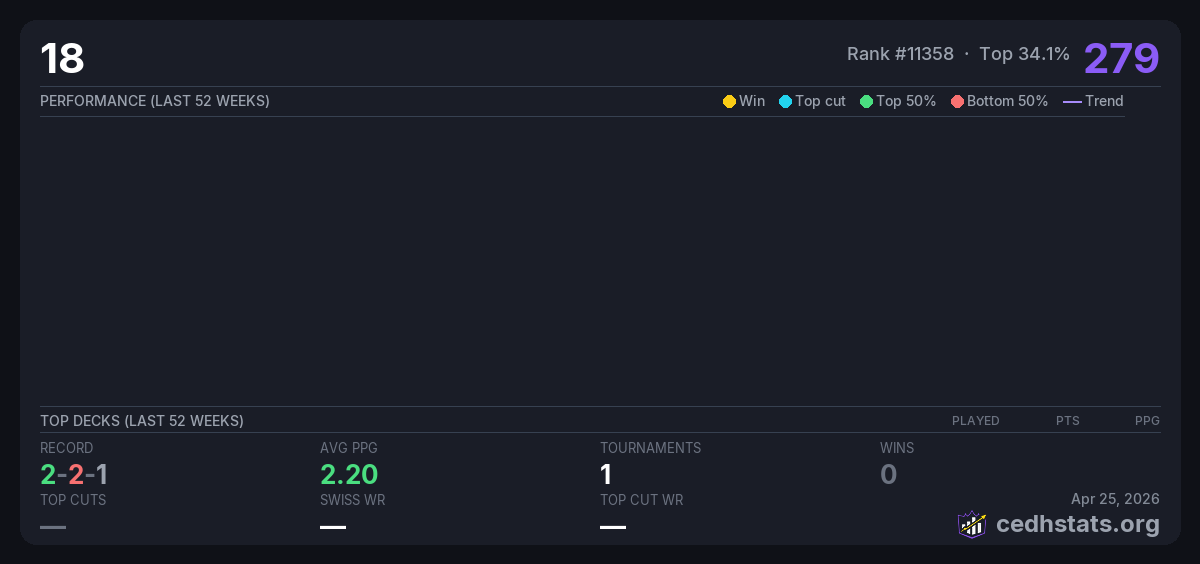Click the Apr 25, 2026 date
Screen dimensions: 1200x564
point(1115,499)
